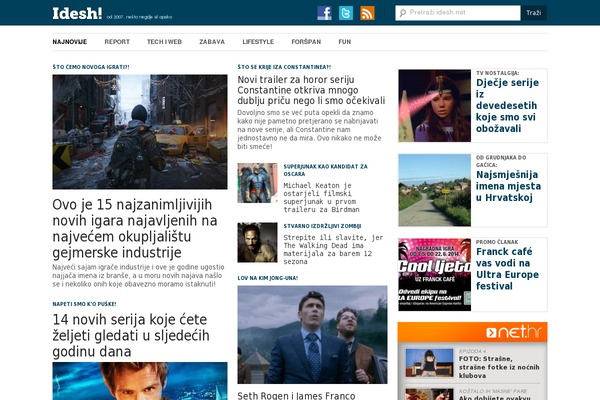
Task: Open 'FOTO: Strašne, strašne fotke' net.hr link
Action: (x=499, y=367)
